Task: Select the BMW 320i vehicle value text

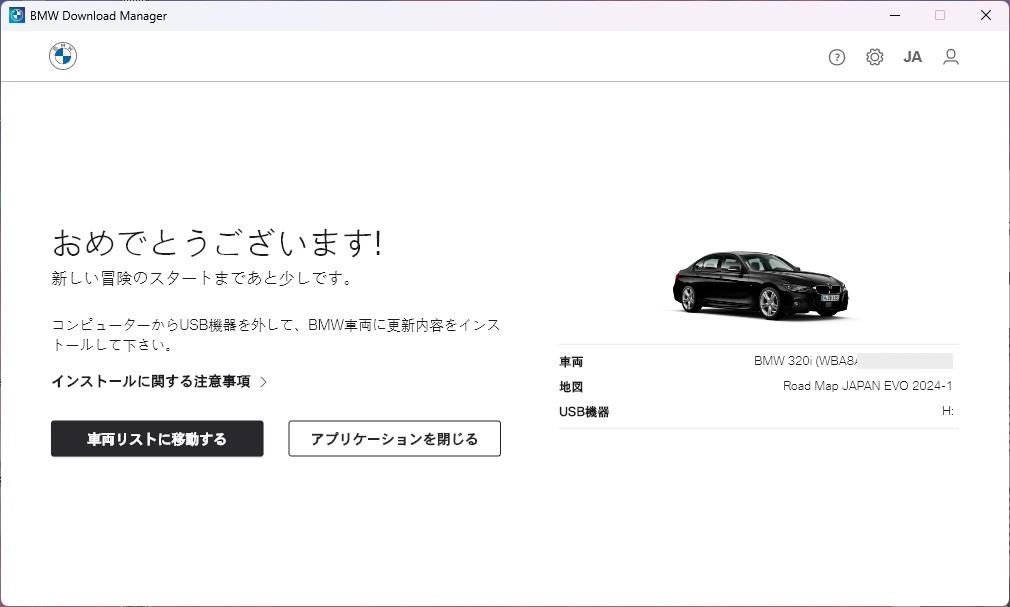Action: click(806, 361)
